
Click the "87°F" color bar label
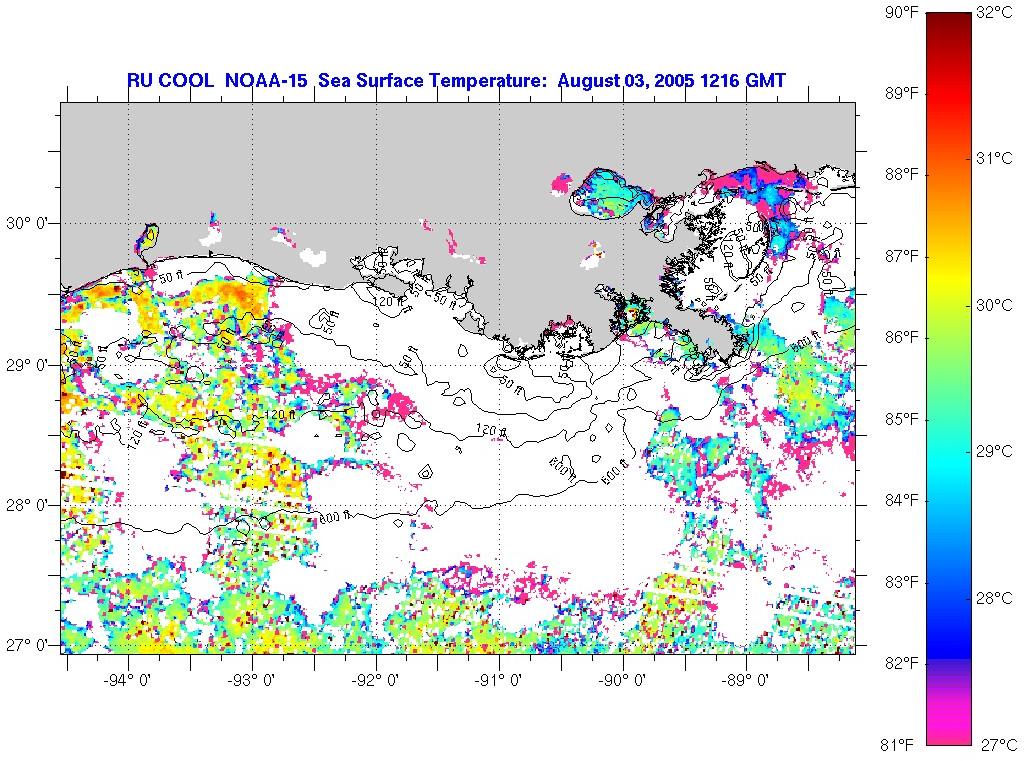point(901,256)
